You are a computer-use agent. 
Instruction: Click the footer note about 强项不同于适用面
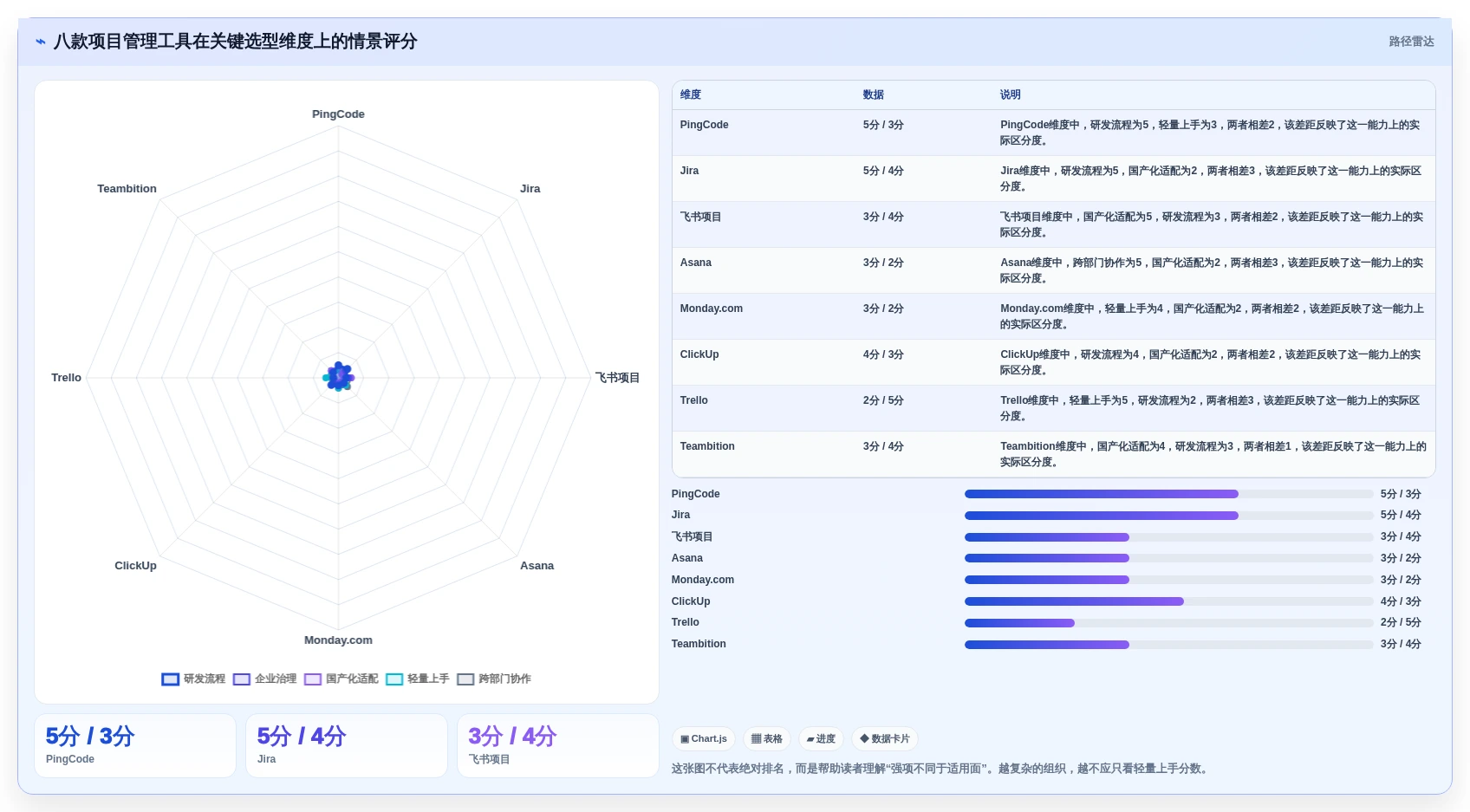click(x=941, y=769)
